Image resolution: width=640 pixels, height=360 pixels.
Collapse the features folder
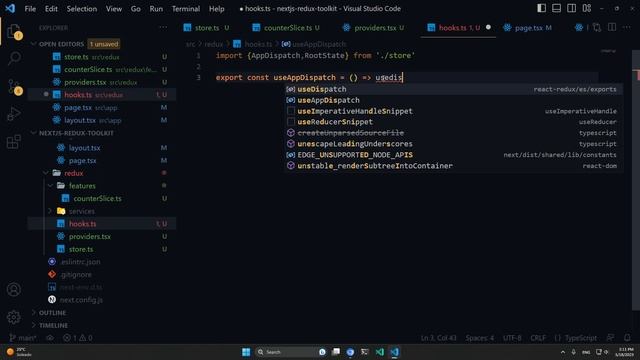pyautogui.click(x=50, y=186)
